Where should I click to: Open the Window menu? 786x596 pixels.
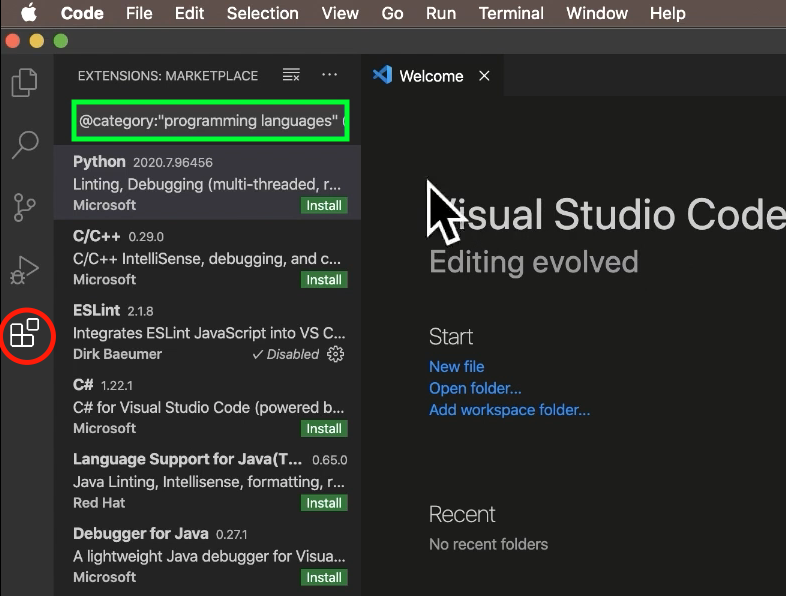[x=597, y=13]
